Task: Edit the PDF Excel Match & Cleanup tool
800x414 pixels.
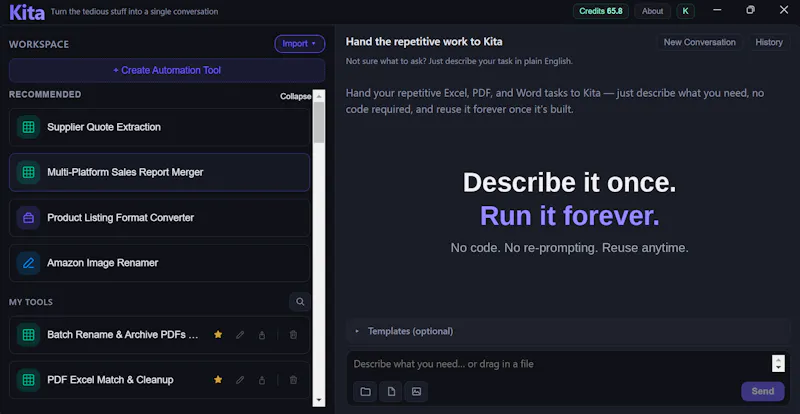Action: coord(240,380)
